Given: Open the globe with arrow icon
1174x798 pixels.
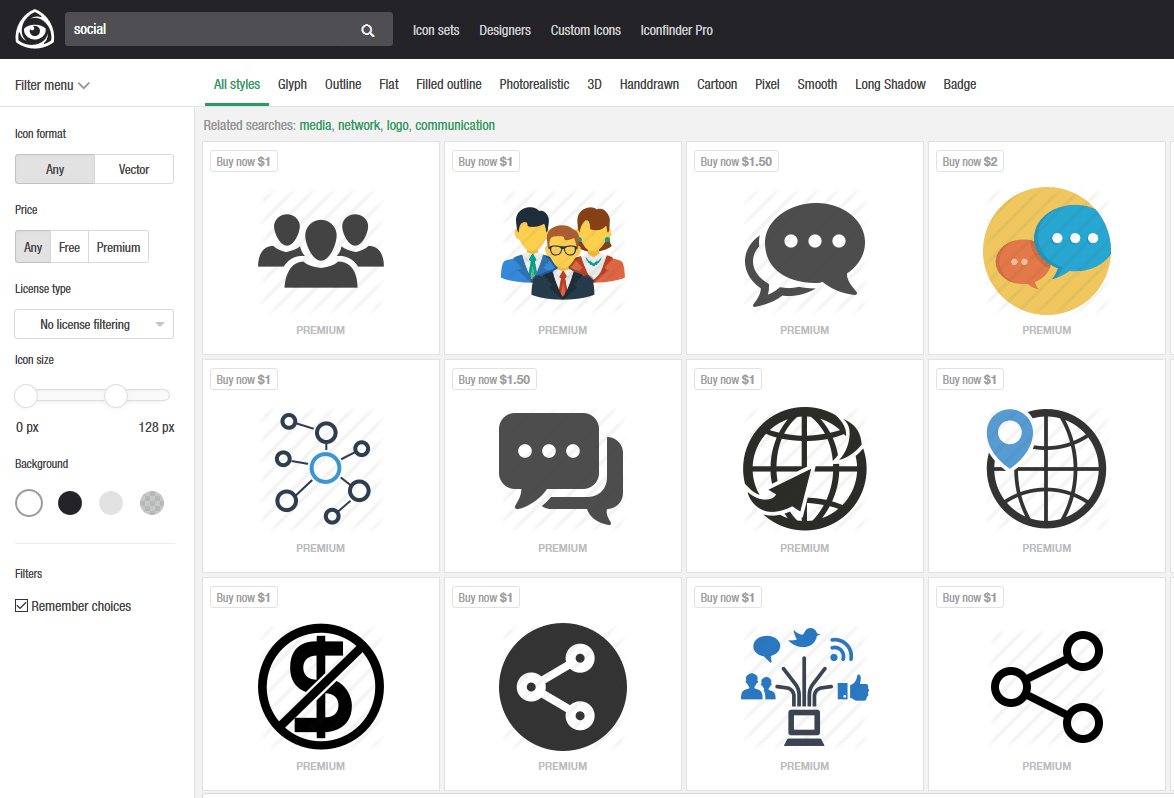Looking at the screenshot, I should (x=805, y=469).
